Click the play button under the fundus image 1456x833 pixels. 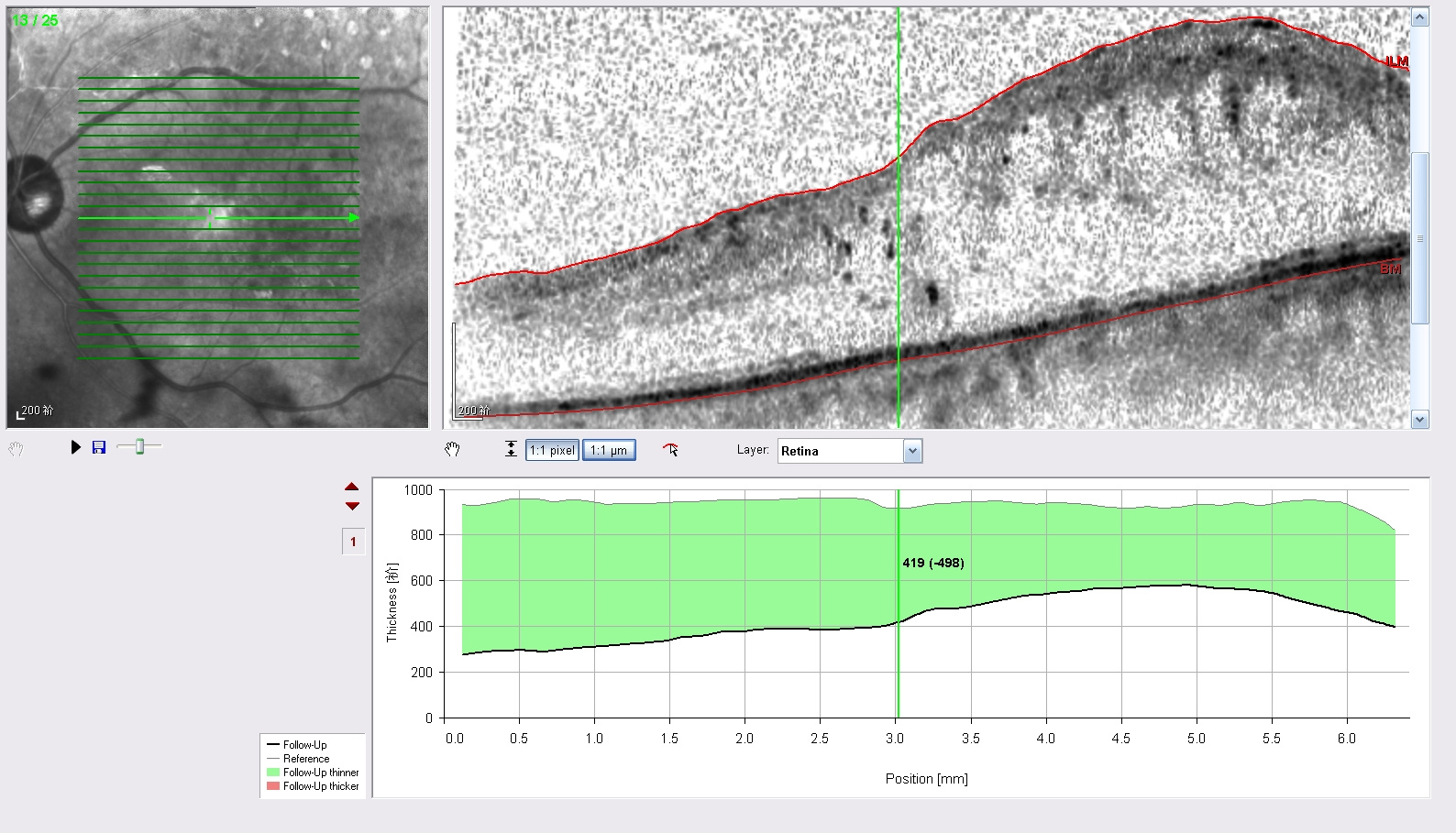pyautogui.click(x=76, y=447)
